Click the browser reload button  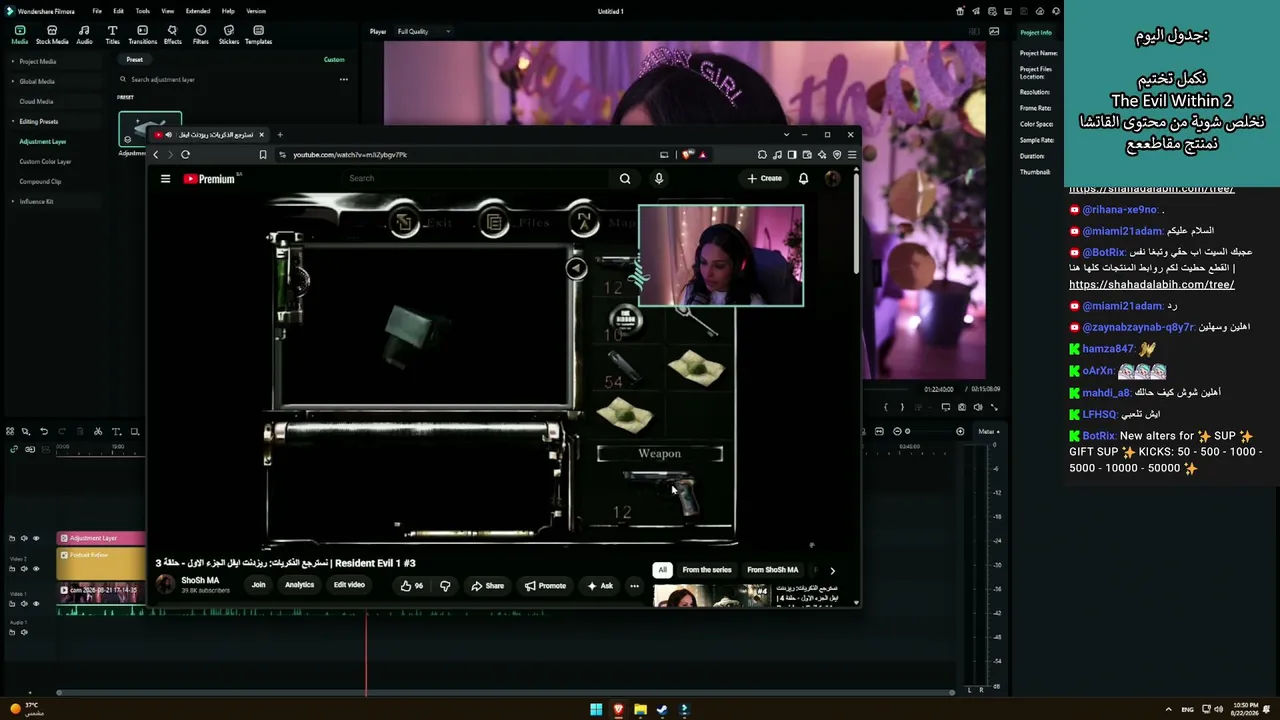185,155
